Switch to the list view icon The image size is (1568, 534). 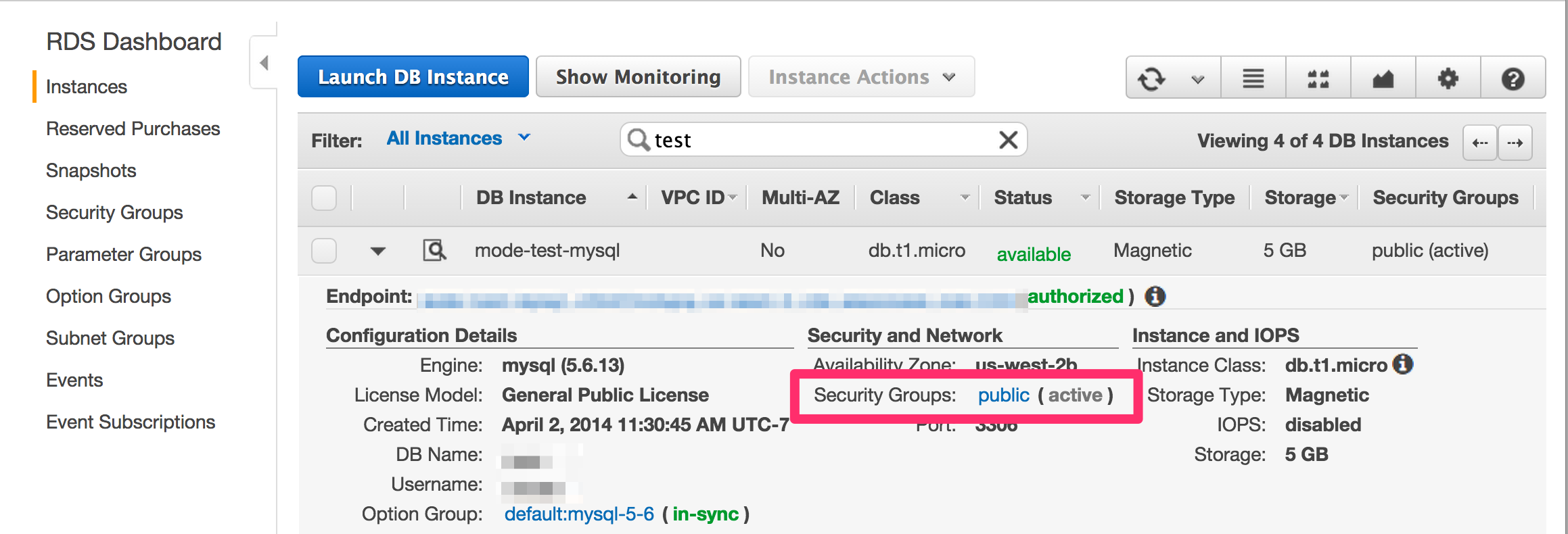click(1253, 78)
